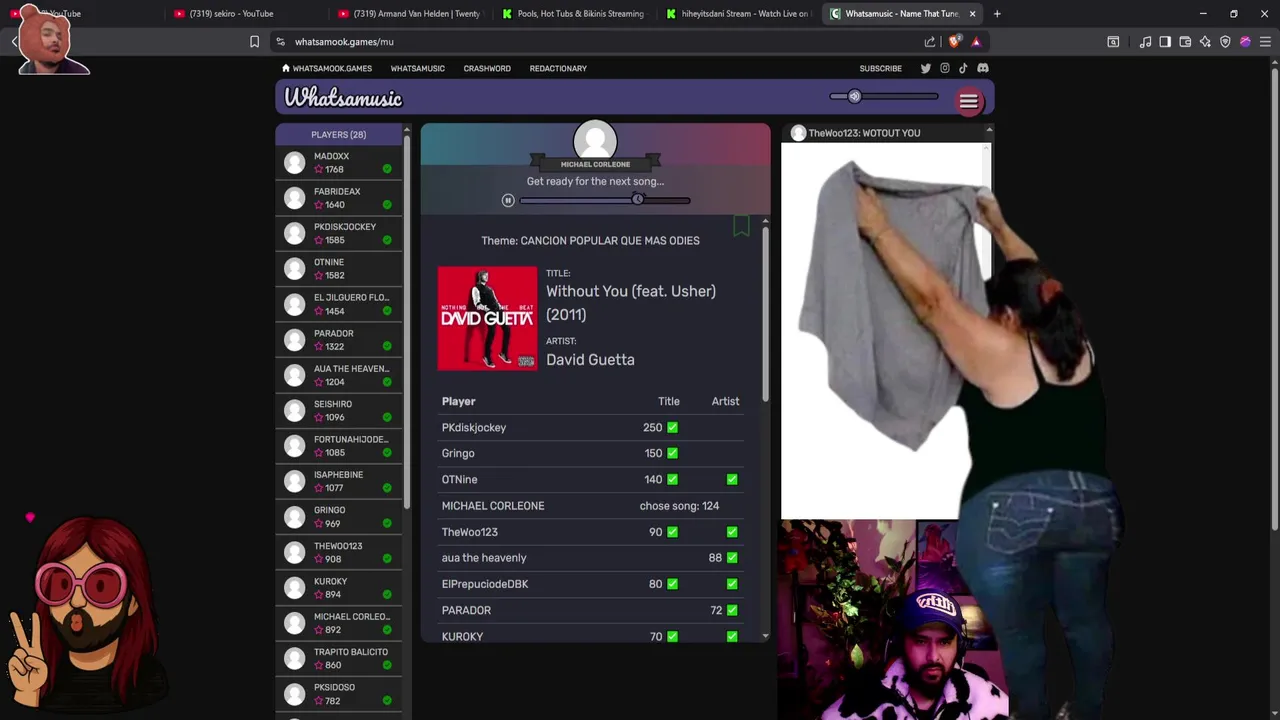Image resolution: width=1280 pixels, height=720 pixels.
Task: Switch to Armand Van Helden YouTube tab
Action: point(408,14)
